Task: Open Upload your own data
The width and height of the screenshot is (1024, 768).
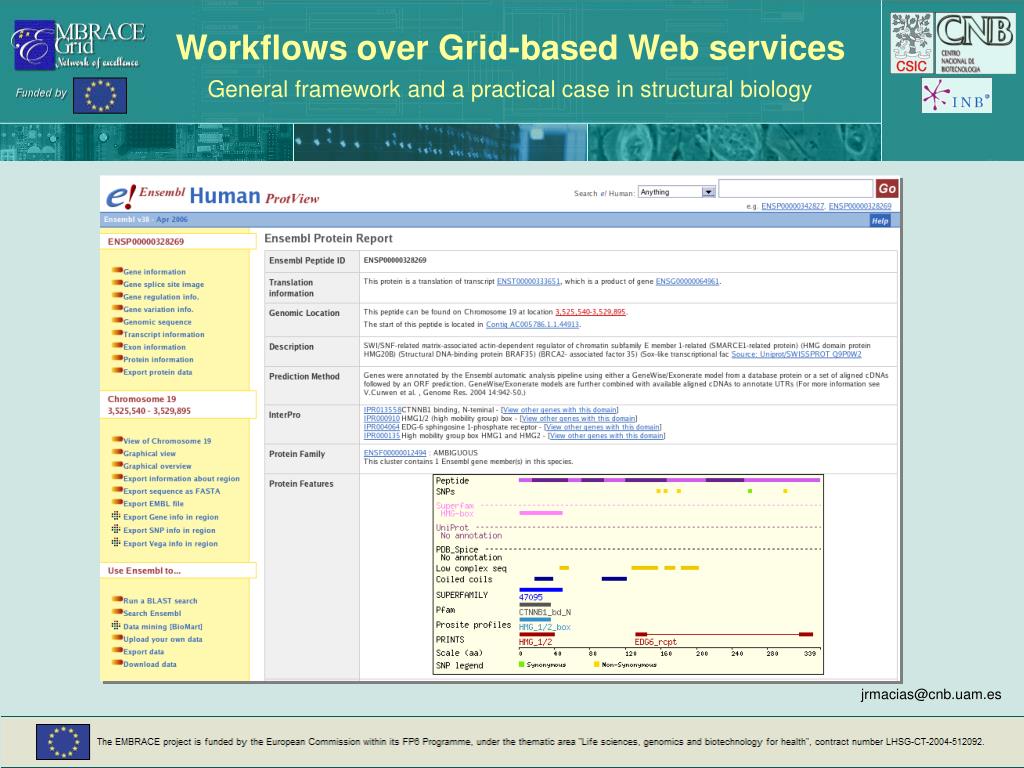Action: click(163, 640)
